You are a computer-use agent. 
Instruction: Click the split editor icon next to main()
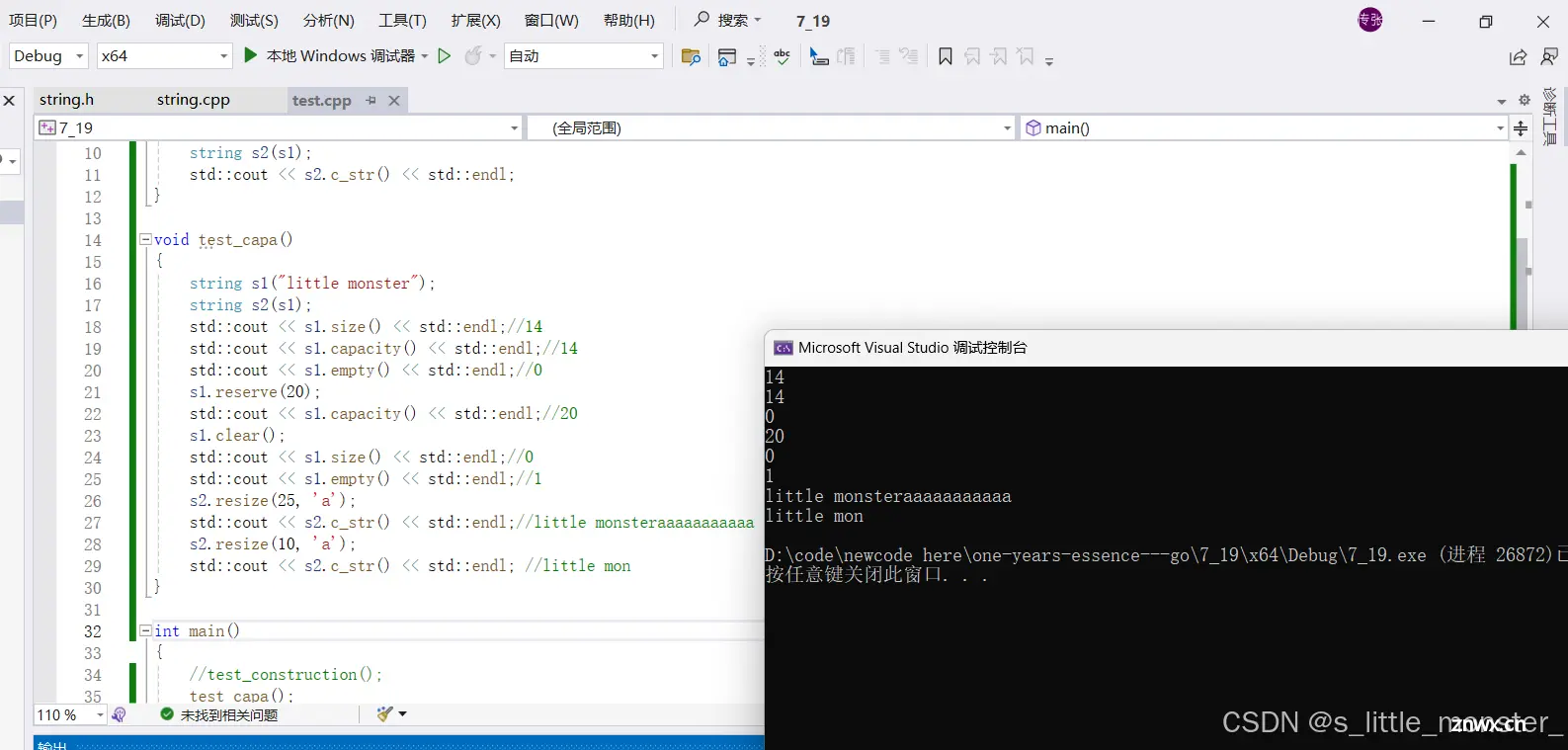1521,127
